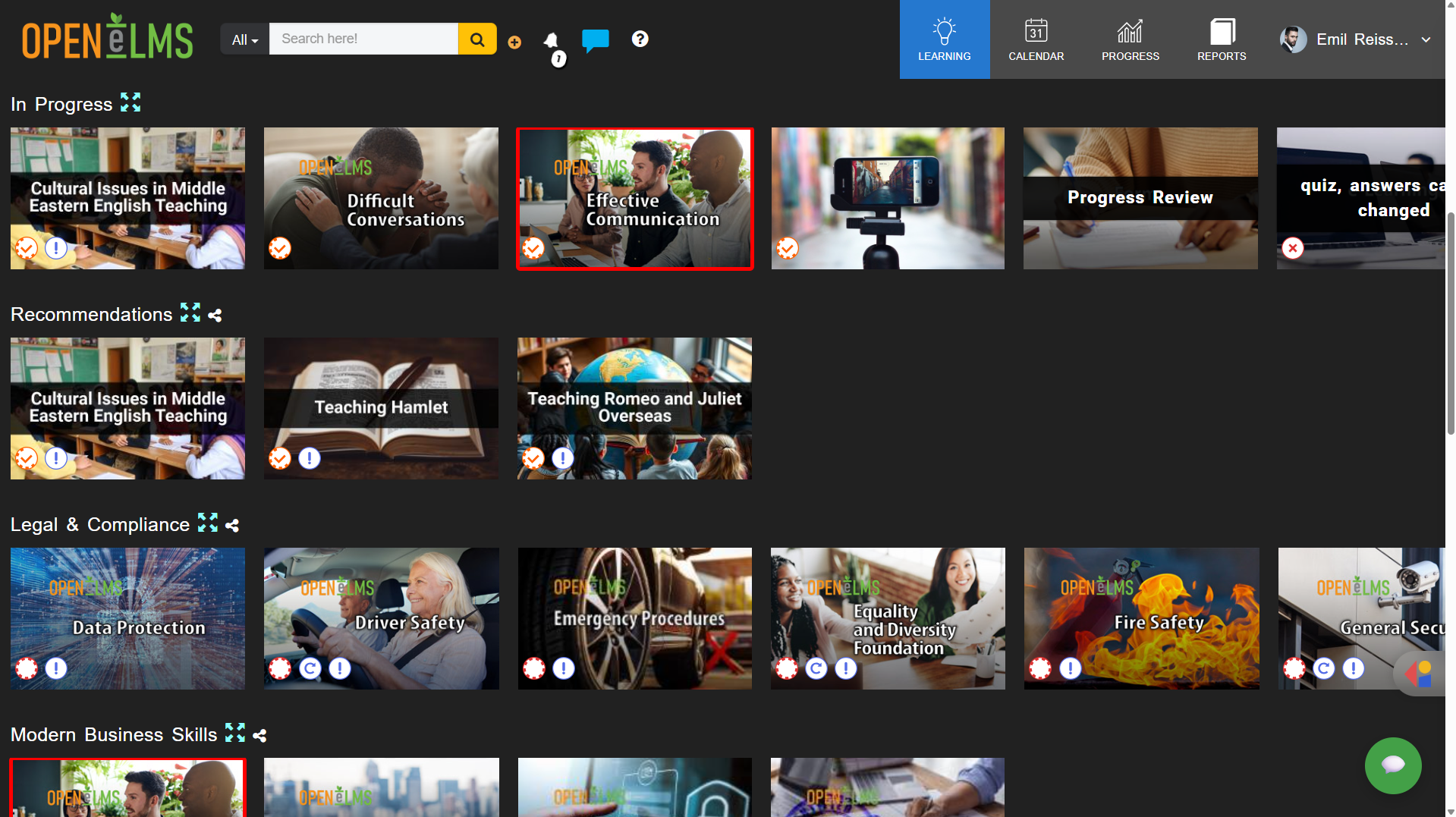Open the Reports tab
This screenshot has height=817, width=1456.
pyautogui.click(x=1221, y=39)
